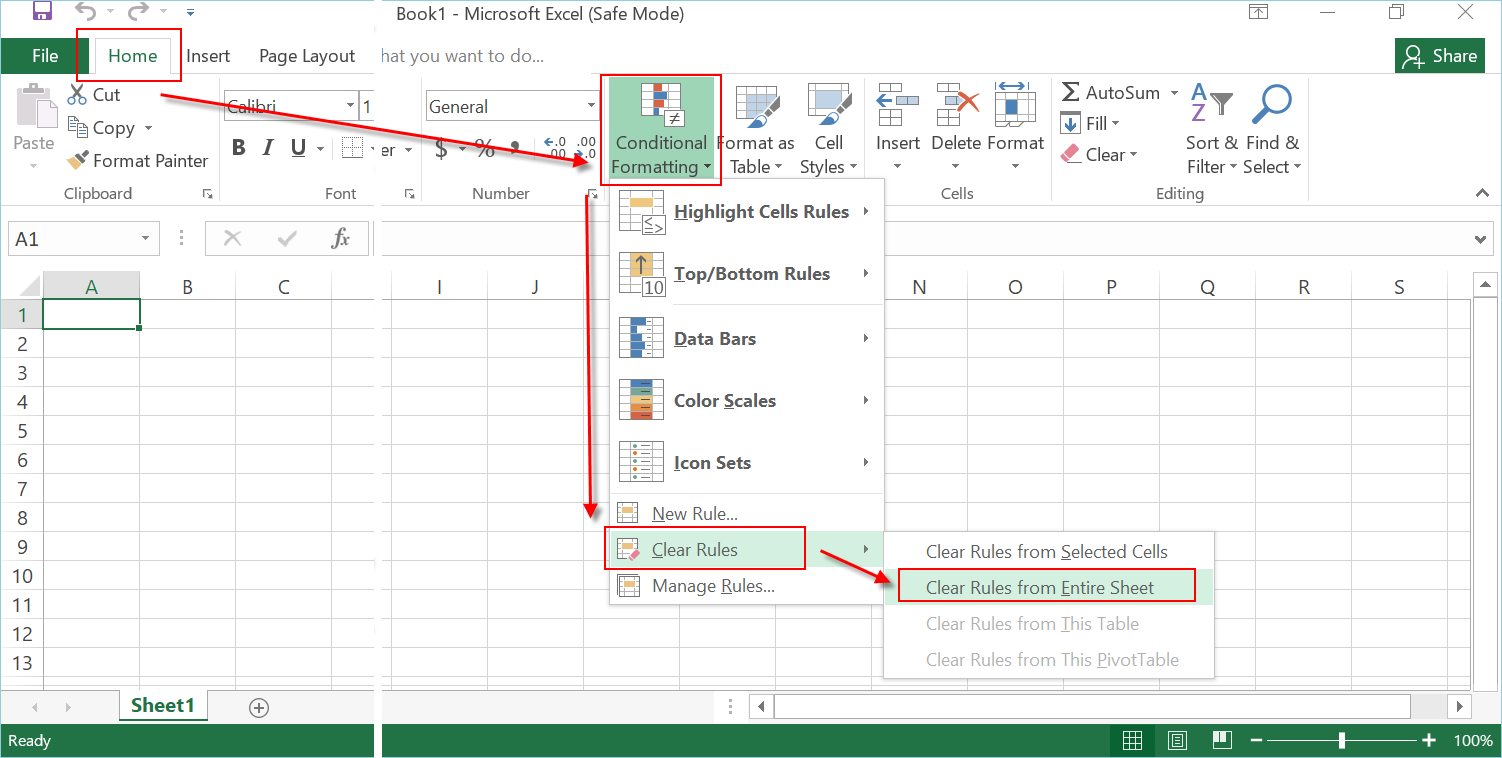Screen dimensions: 1502x758
Task: Click the Cut scissors icon
Action: point(78,95)
